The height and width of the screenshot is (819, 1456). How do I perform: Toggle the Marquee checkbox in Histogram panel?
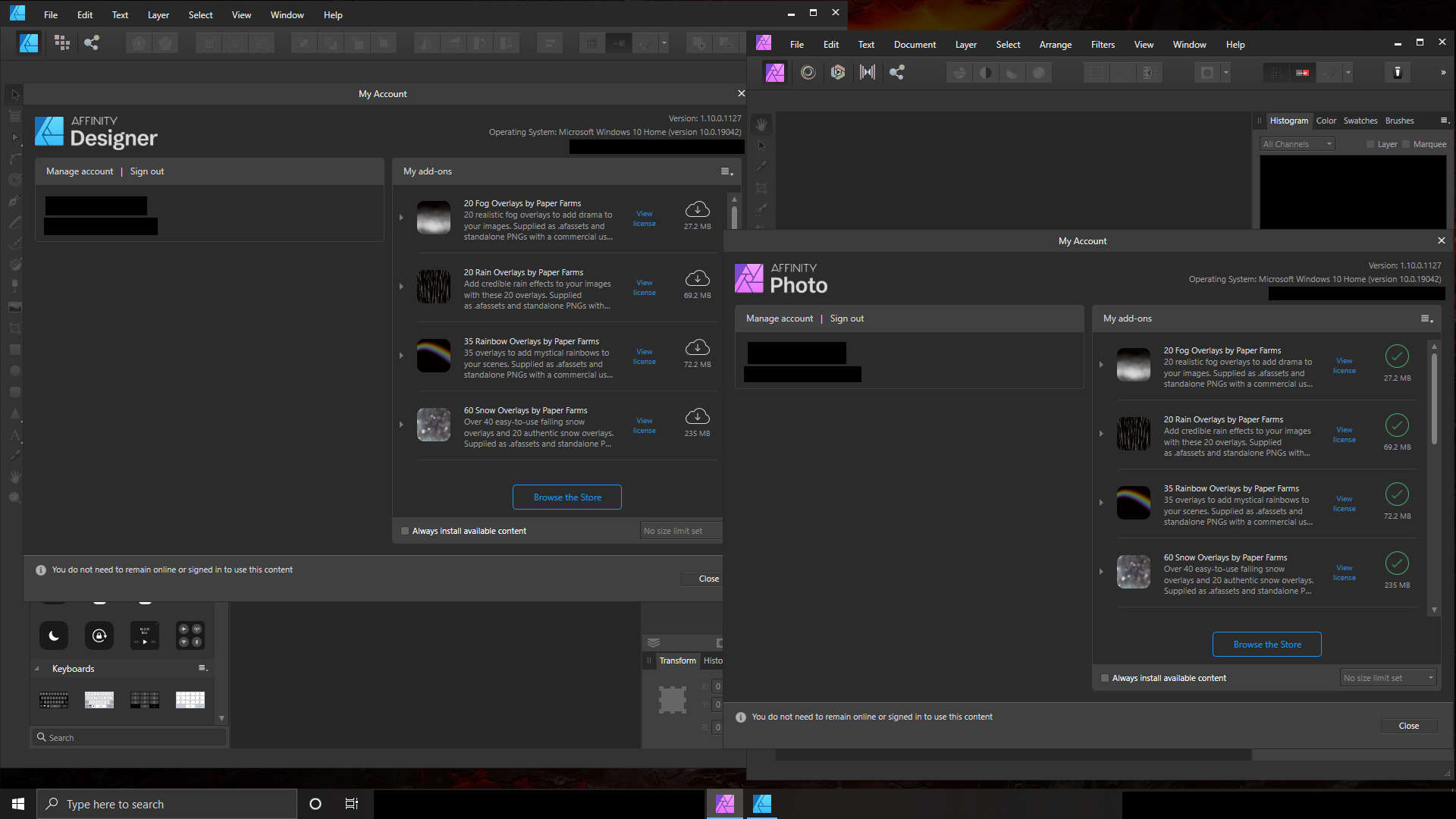point(1406,144)
